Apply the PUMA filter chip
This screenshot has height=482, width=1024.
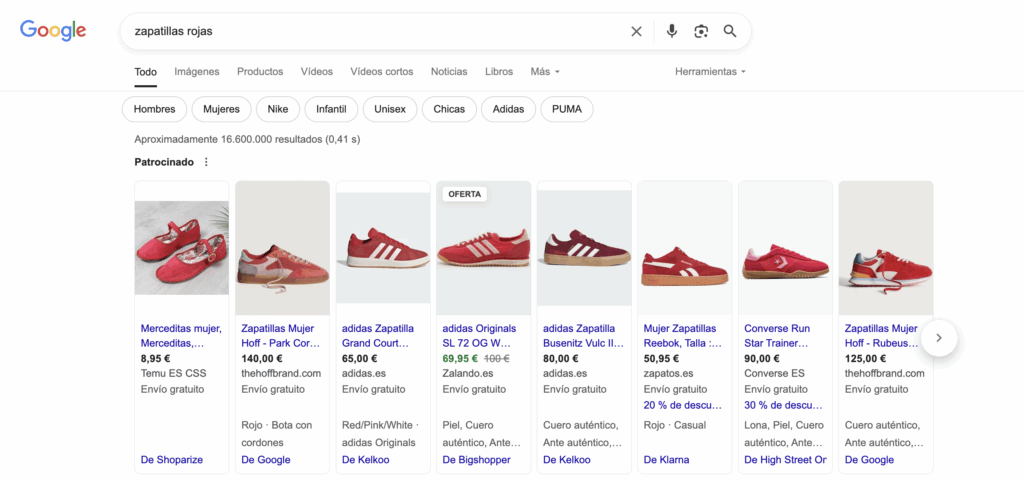point(567,109)
